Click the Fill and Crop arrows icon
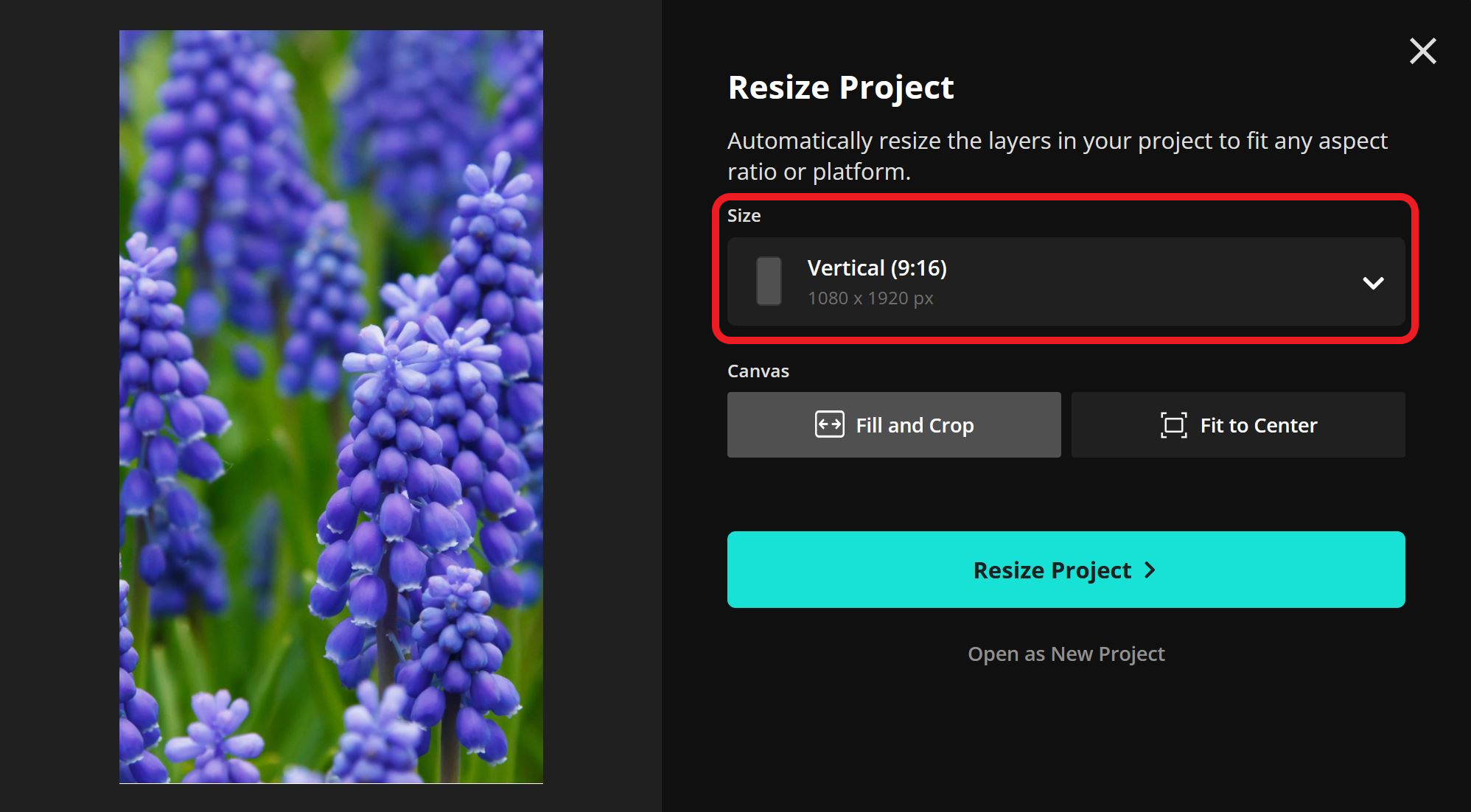 click(829, 424)
